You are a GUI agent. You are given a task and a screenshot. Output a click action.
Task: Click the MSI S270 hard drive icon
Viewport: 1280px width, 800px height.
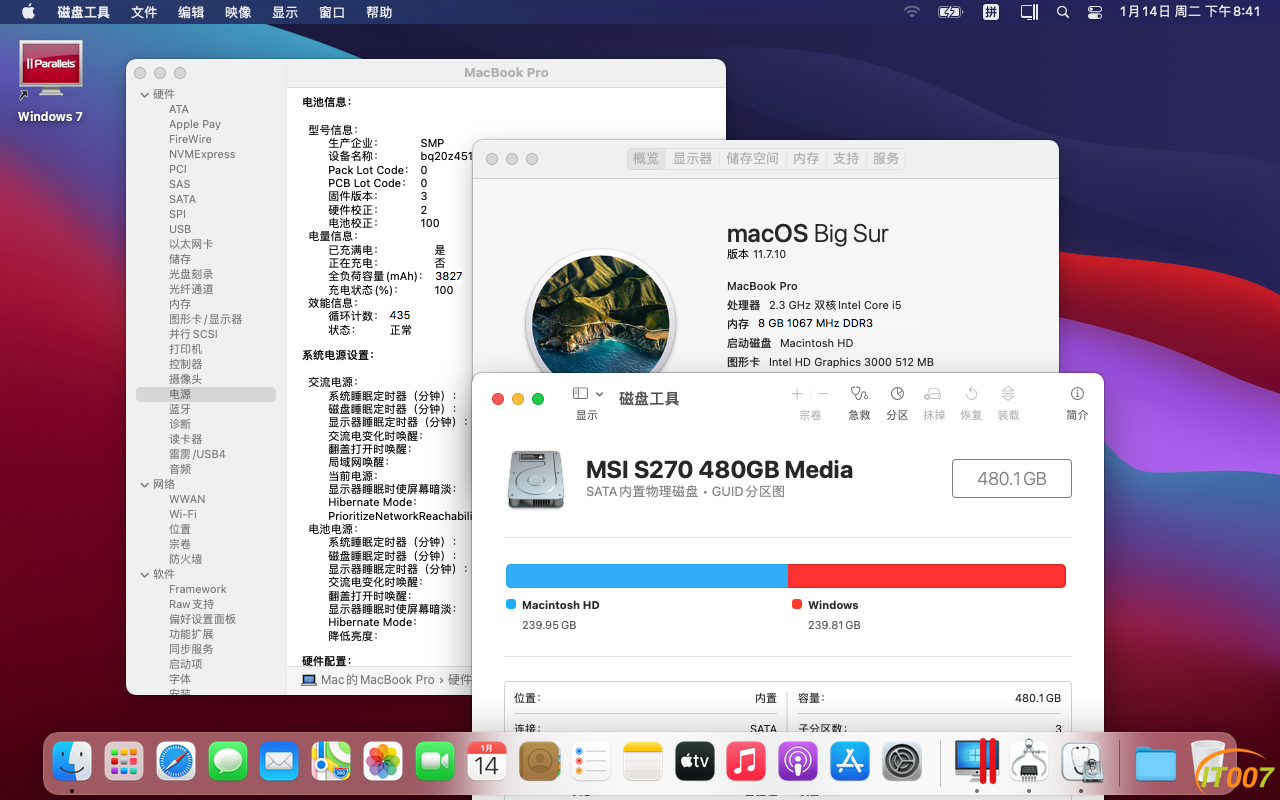click(536, 479)
